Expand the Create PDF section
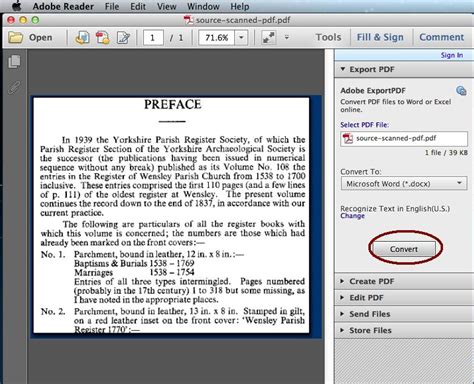The image size is (474, 384). pyautogui.click(x=404, y=281)
